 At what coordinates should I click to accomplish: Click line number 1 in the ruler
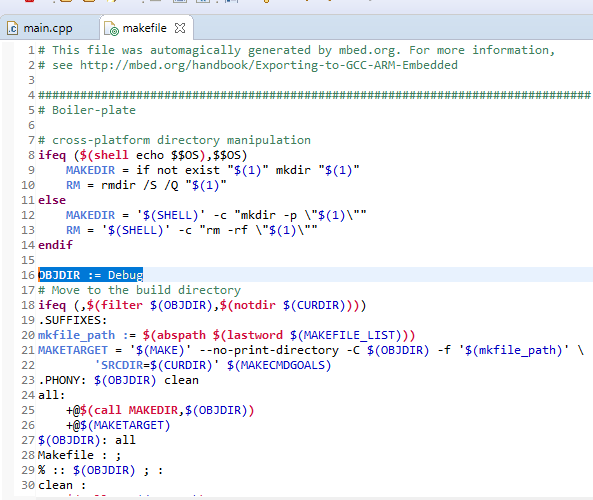31,50
